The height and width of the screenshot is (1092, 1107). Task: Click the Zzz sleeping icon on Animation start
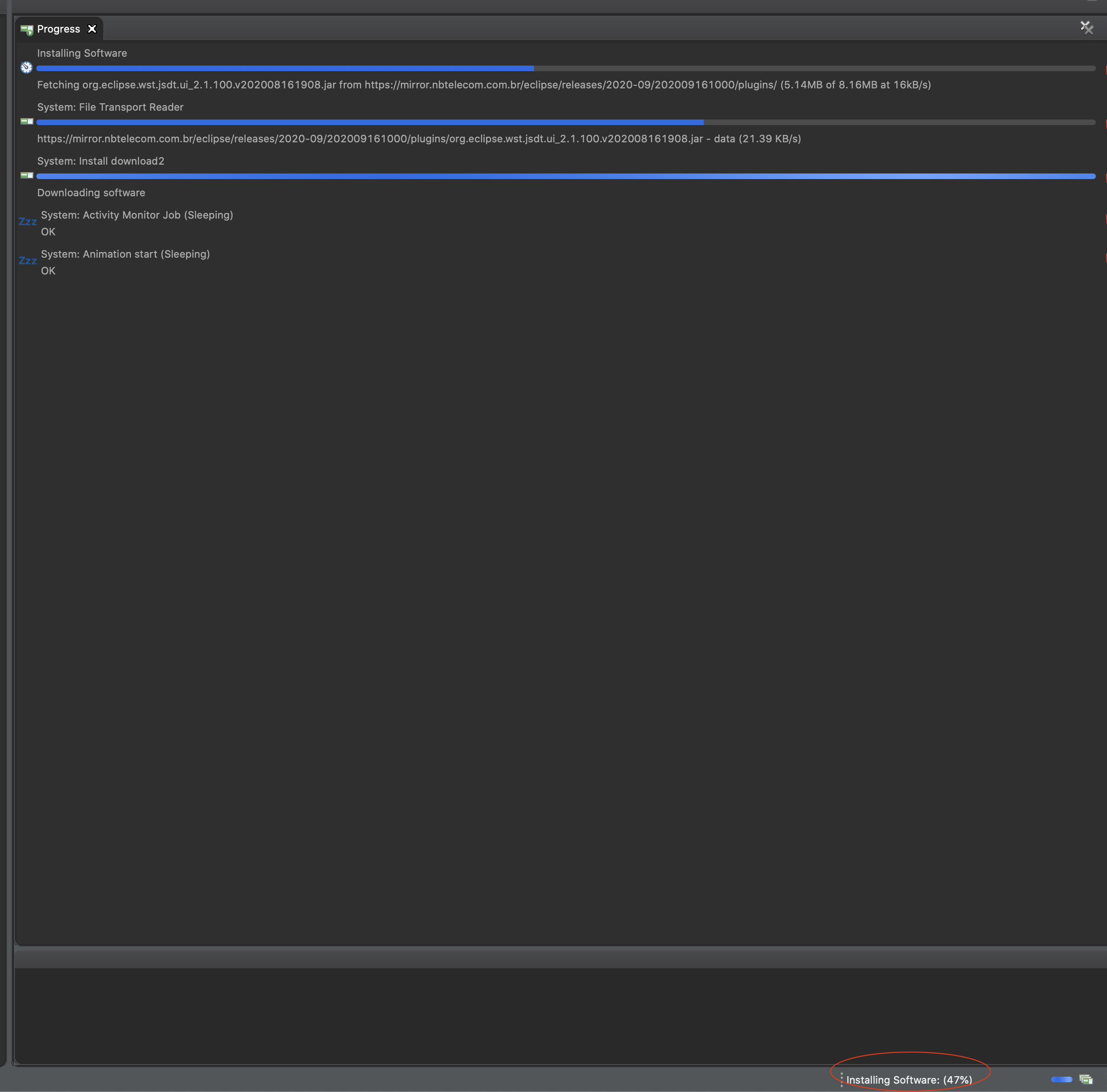(27, 261)
